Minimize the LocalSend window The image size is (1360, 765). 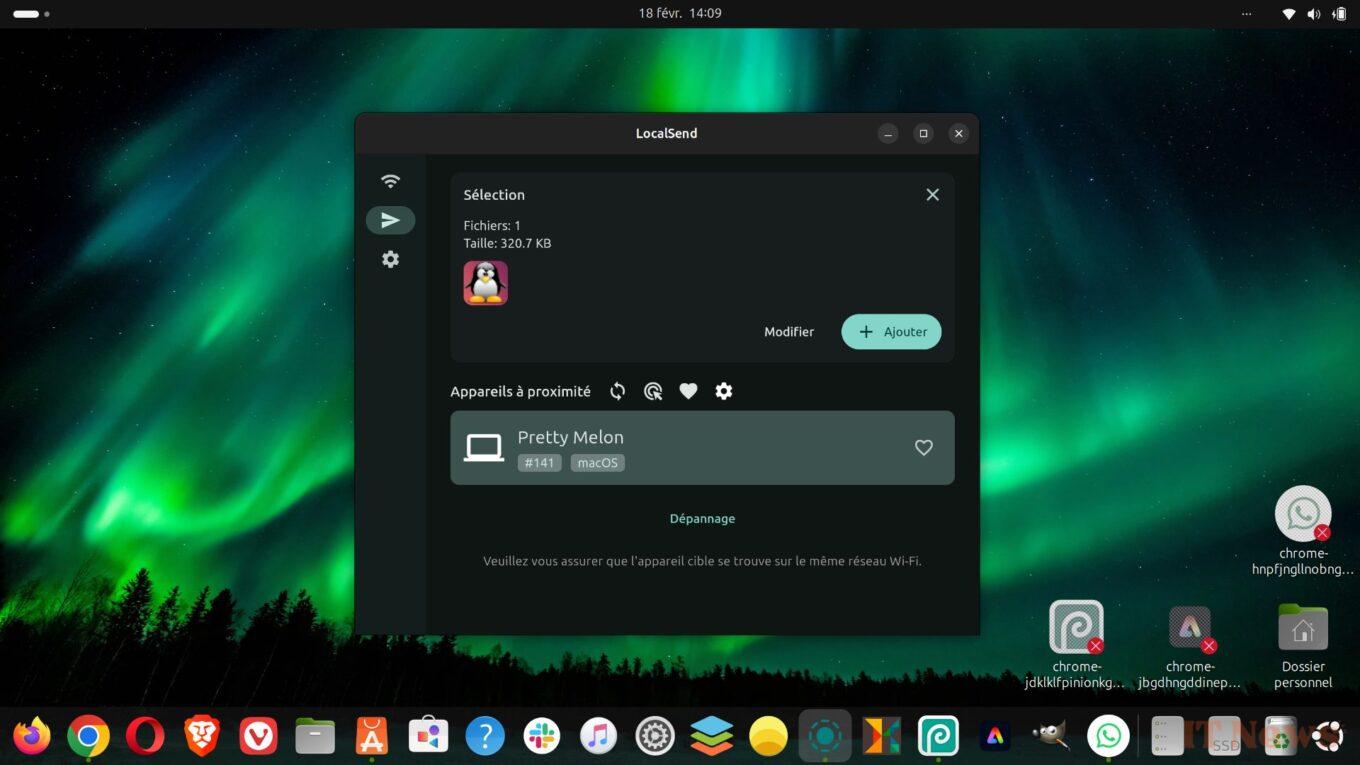pos(888,134)
